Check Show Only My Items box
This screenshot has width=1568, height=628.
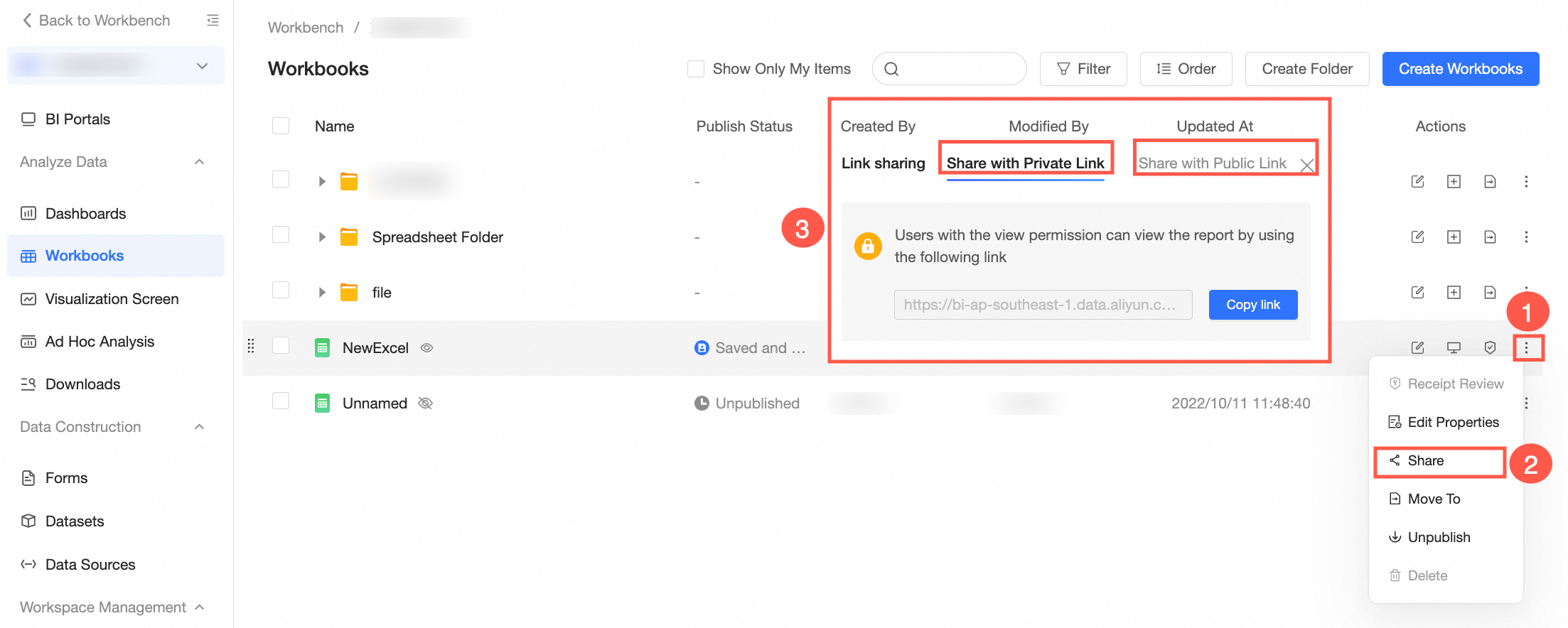tap(696, 69)
